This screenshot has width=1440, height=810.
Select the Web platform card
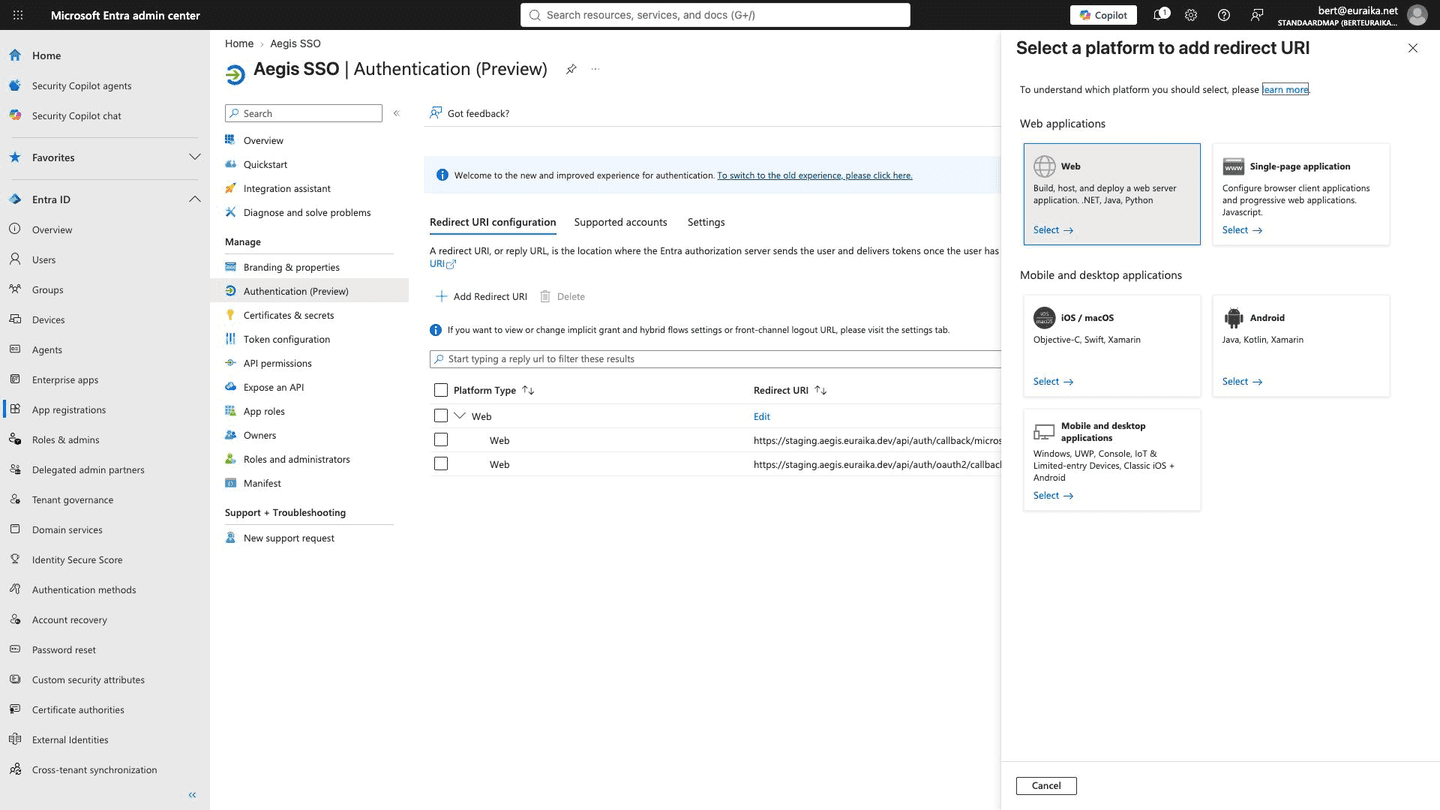[1112, 194]
